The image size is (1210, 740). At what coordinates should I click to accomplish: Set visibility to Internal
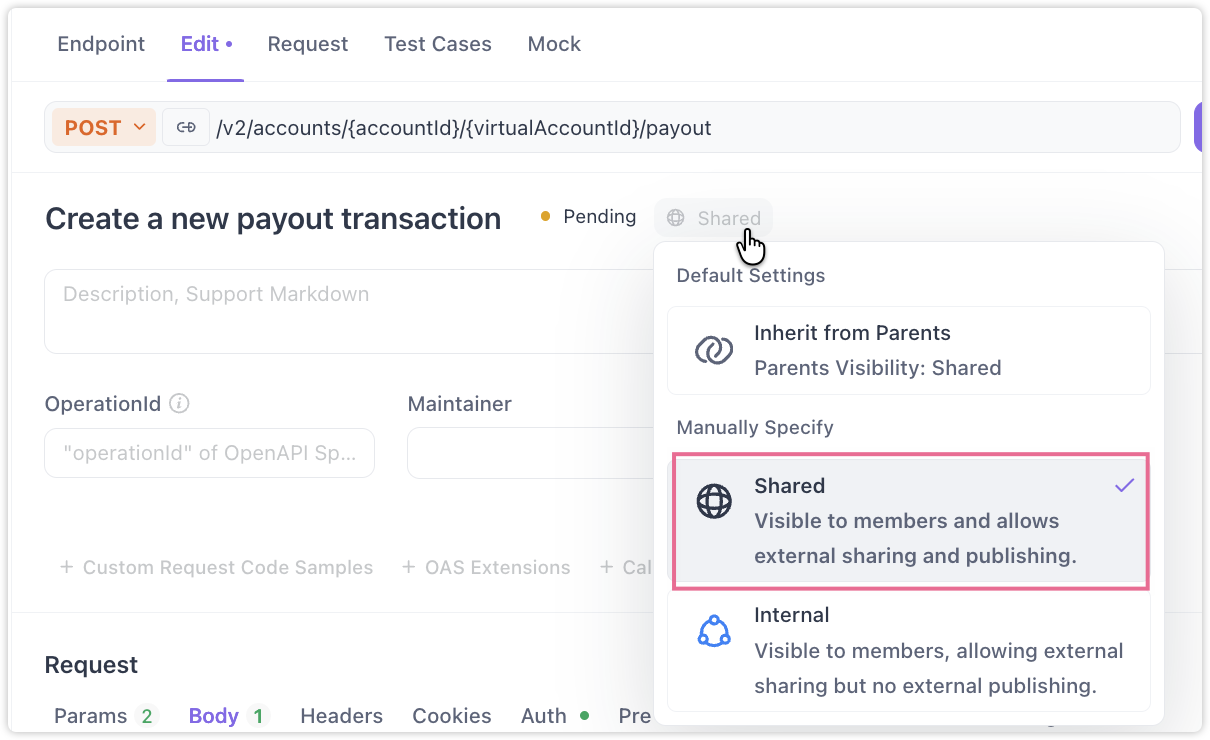pyautogui.click(x=908, y=650)
